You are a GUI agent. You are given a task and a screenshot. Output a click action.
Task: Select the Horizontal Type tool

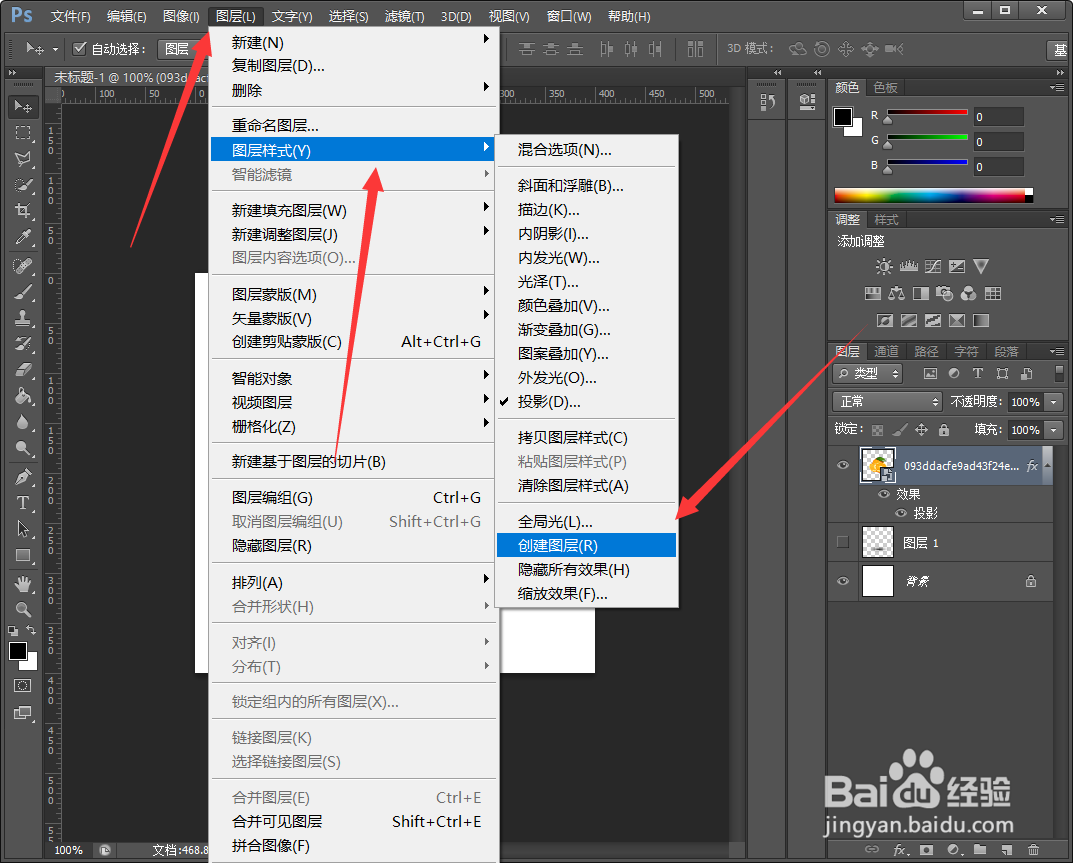[23, 502]
